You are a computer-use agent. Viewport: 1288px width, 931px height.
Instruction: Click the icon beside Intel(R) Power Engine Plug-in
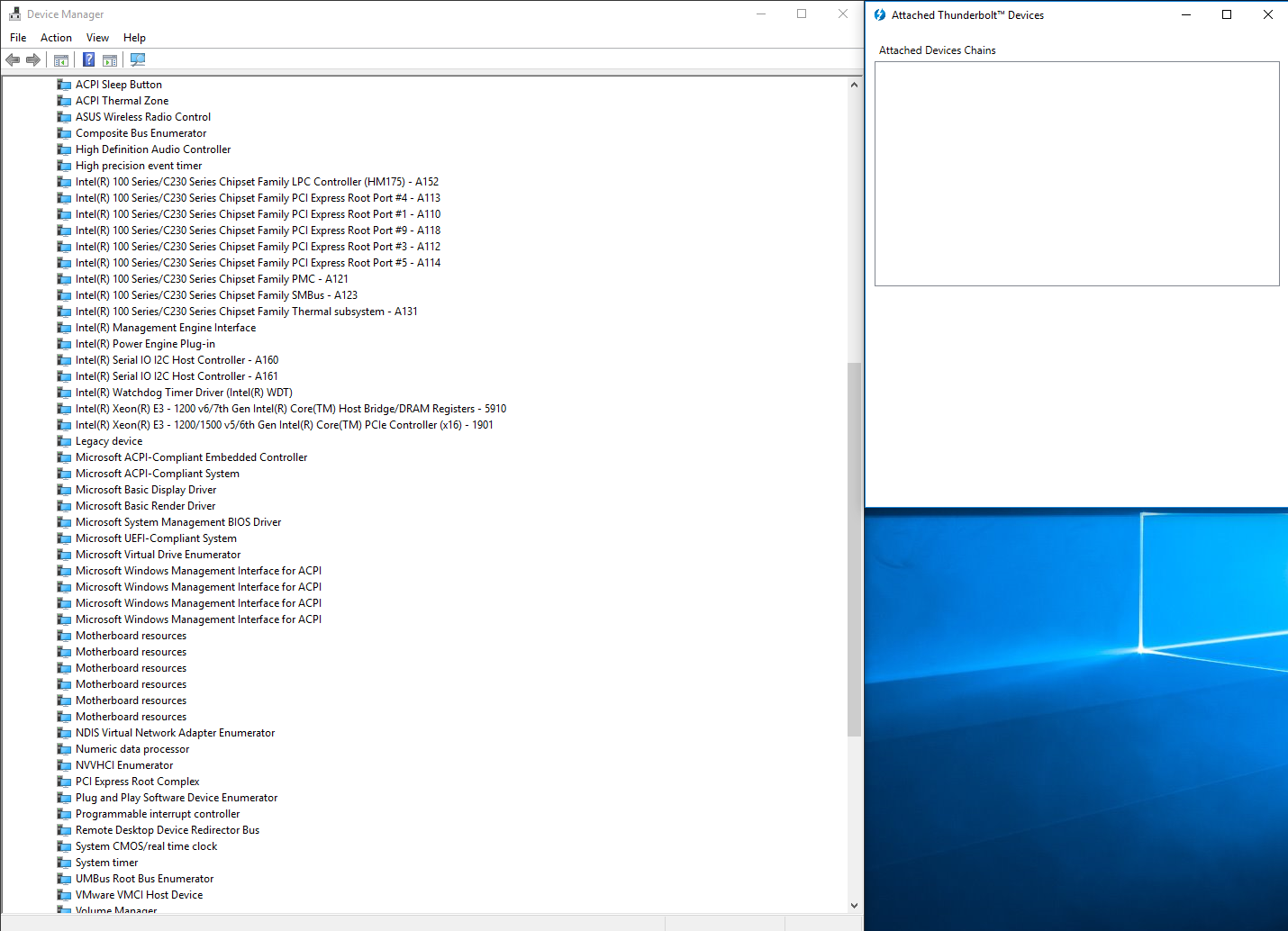[x=64, y=344]
